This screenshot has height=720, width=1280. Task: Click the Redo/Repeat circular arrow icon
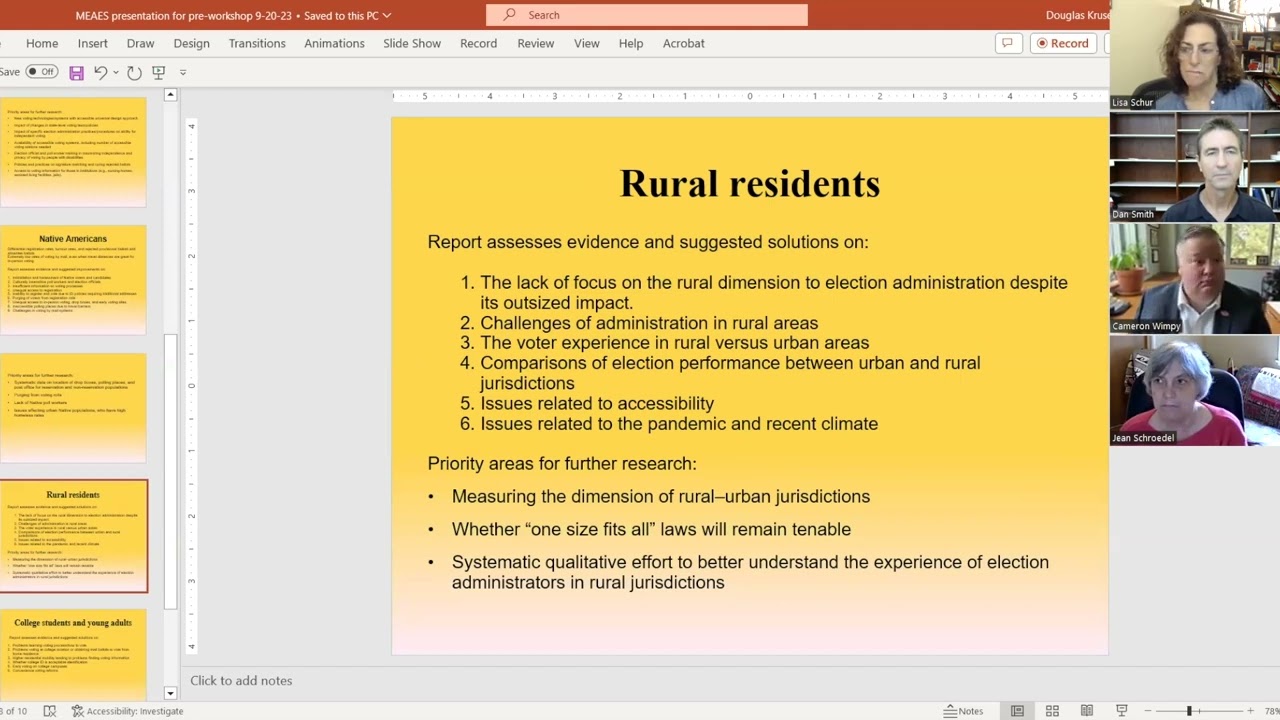point(134,72)
